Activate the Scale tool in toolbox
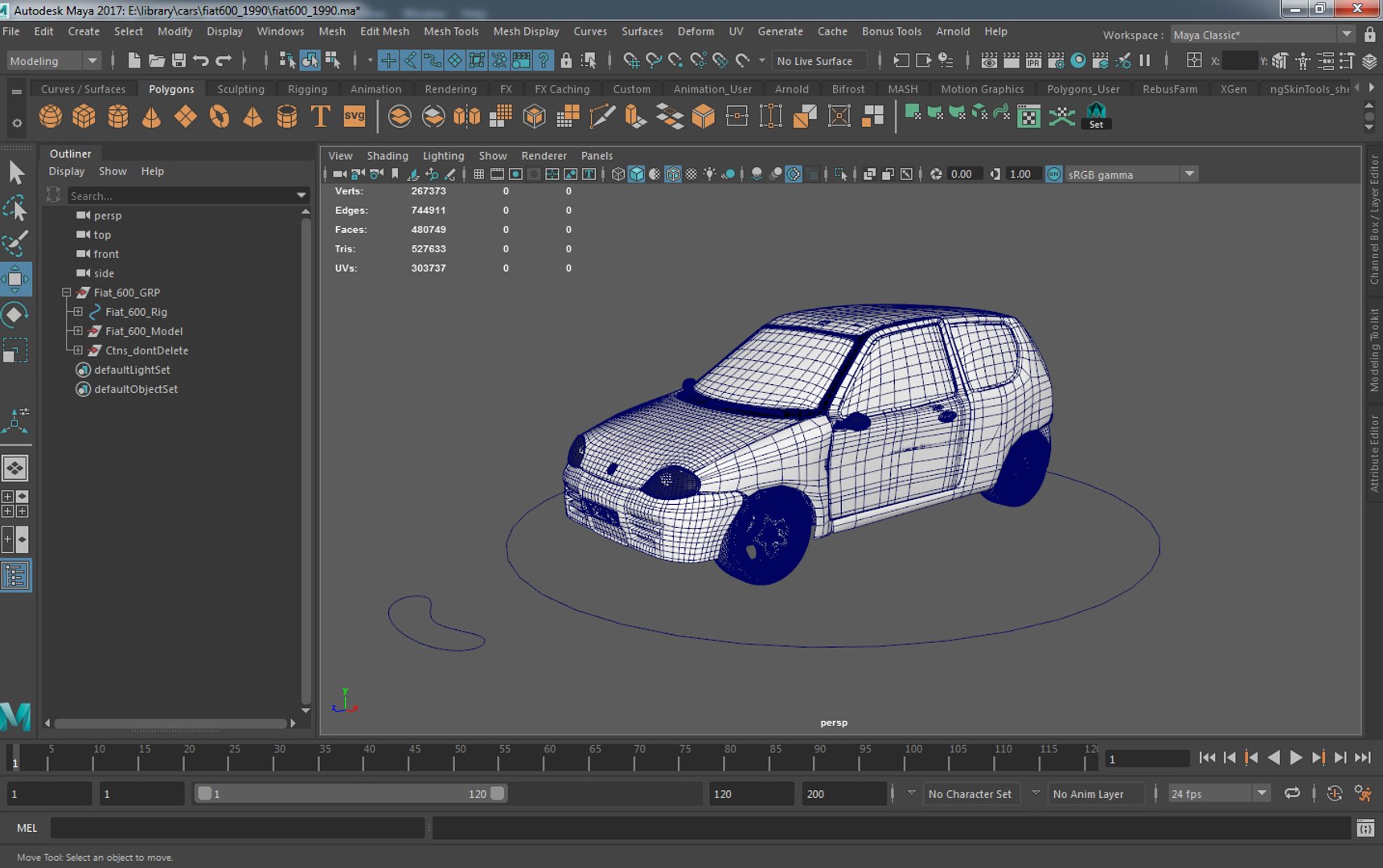The image size is (1383, 868). (x=16, y=350)
